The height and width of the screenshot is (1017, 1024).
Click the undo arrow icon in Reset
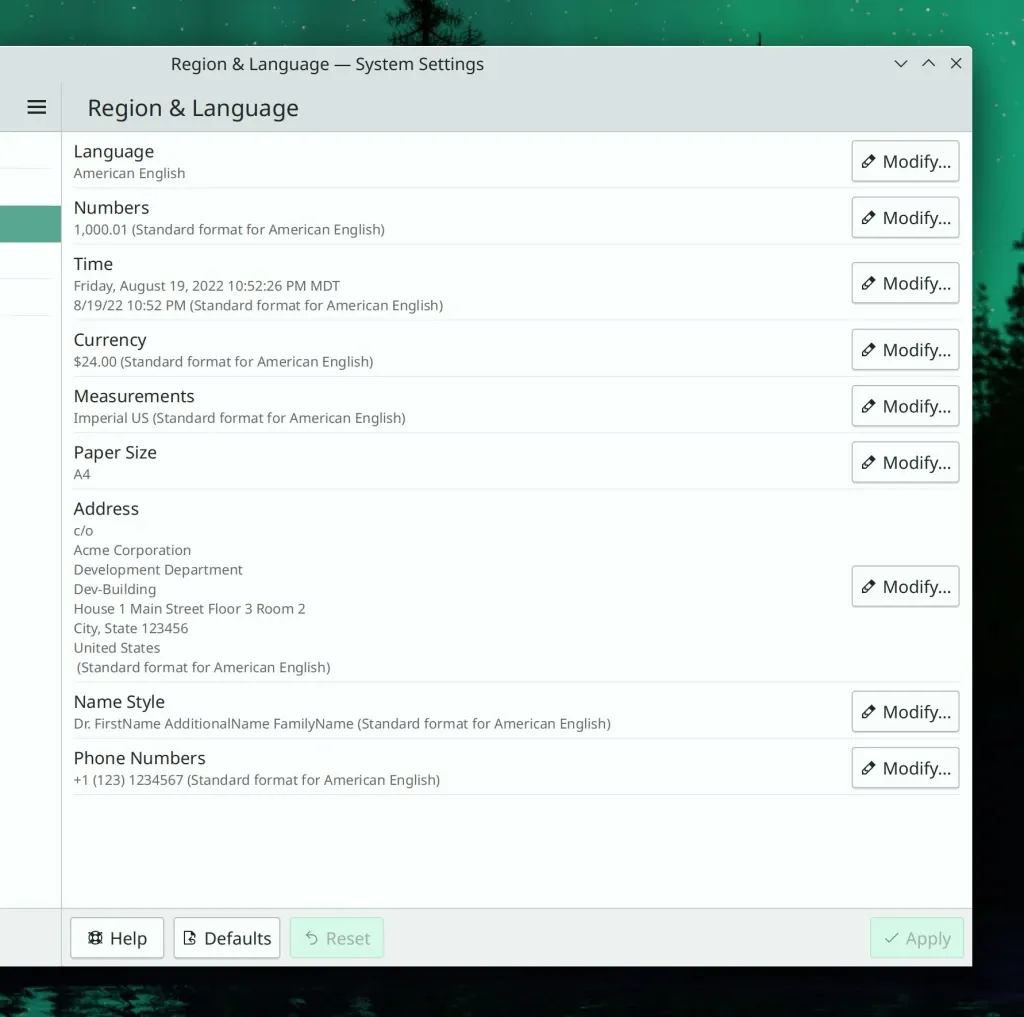point(310,938)
